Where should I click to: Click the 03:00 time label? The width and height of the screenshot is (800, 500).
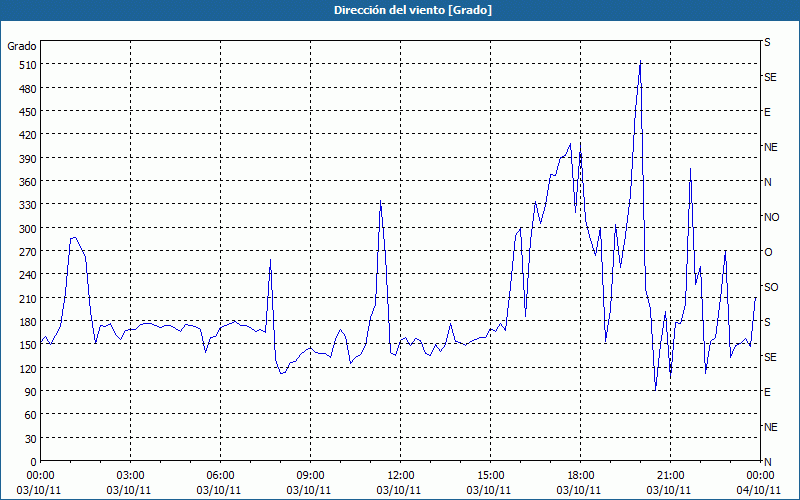tap(130, 476)
